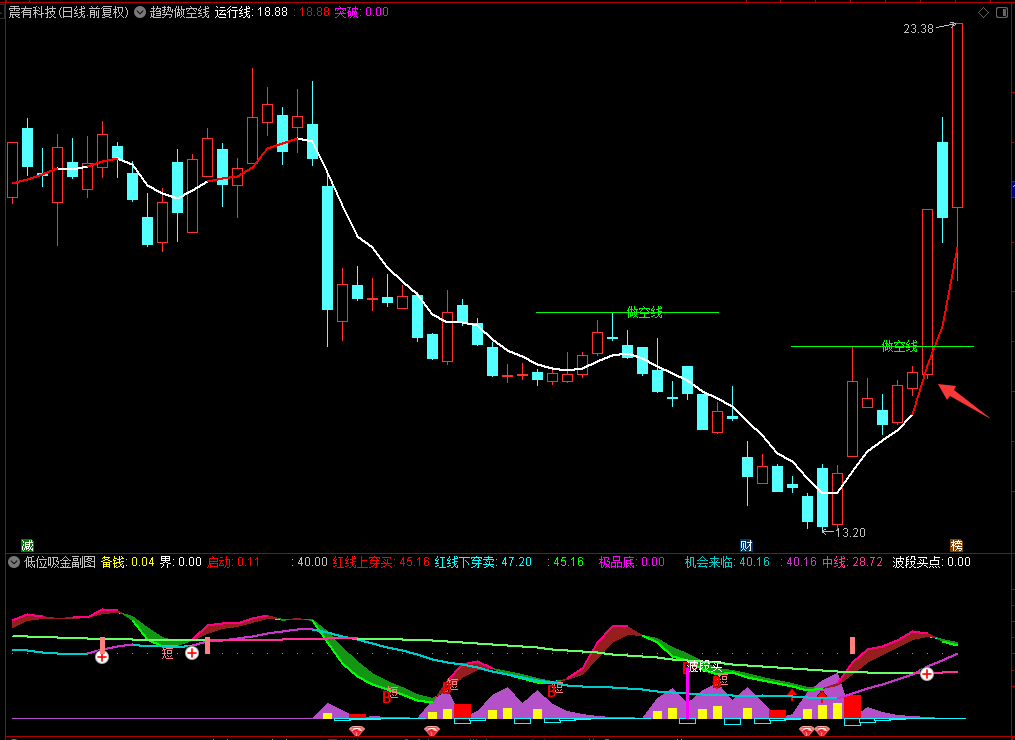Expand the chevron next to 低位吸金副图
The height and width of the screenshot is (740, 1015).
pos(14,562)
